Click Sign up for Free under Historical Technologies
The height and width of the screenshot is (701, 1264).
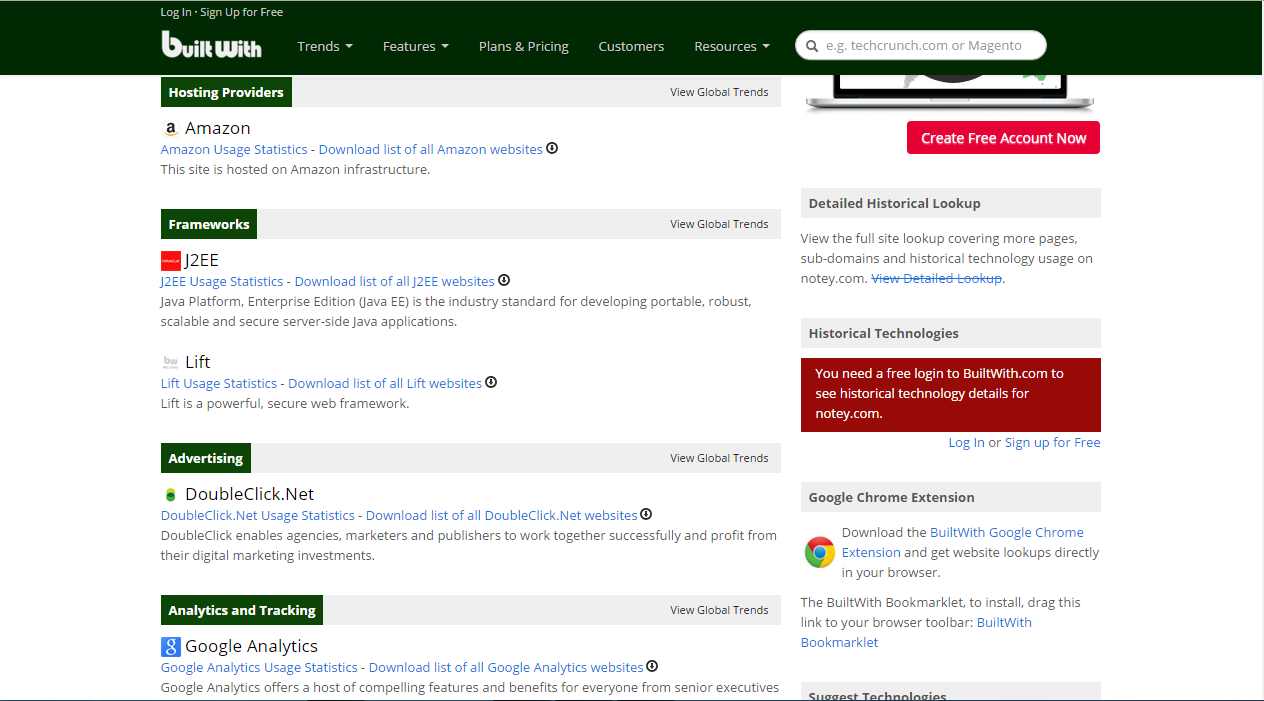(1052, 442)
